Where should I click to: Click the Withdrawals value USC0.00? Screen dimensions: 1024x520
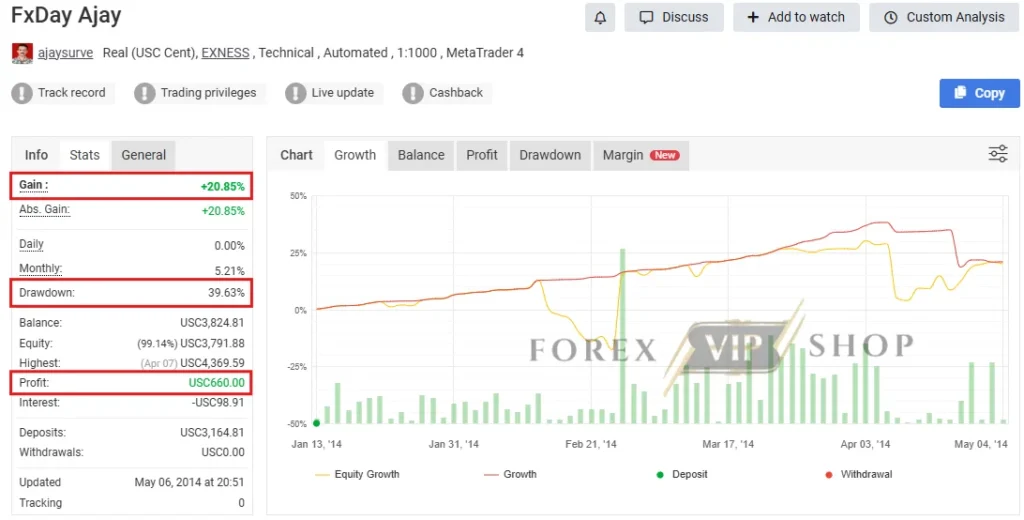pyautogui.click(x=223, y=452)
